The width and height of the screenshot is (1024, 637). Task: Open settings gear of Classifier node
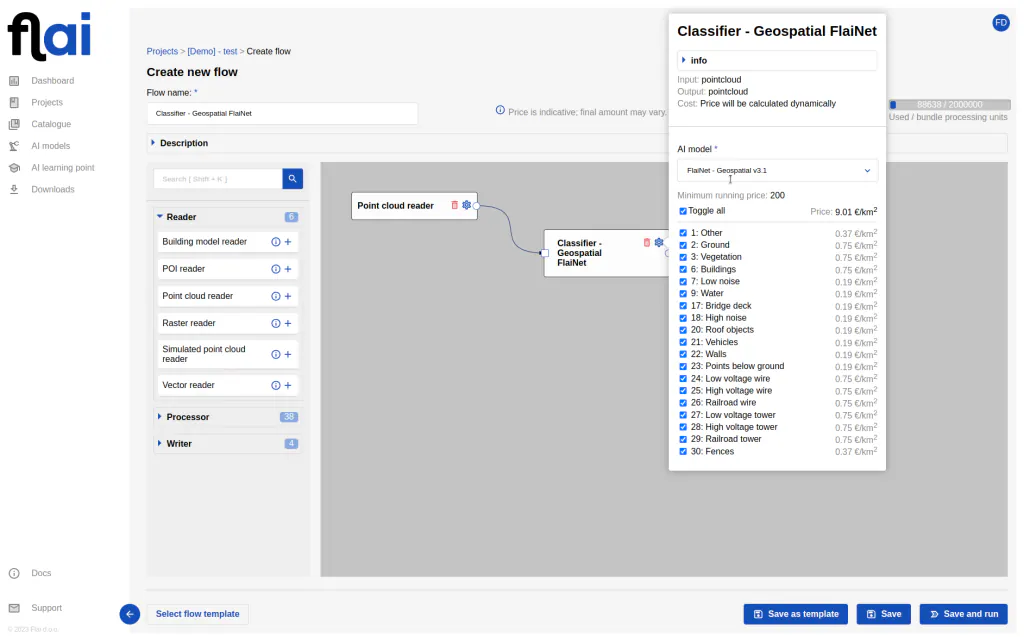click(x=659, y=242)
